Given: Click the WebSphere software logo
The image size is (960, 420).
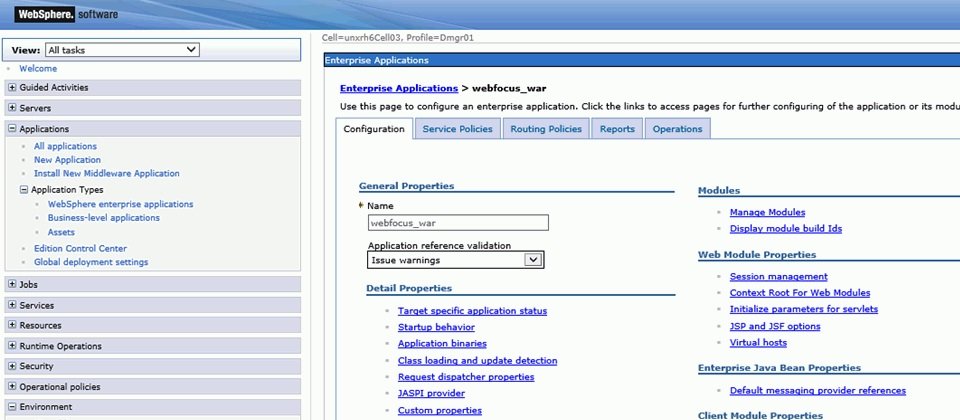Looking at the screenshot, I should pyautogui.click(x=66, y=14).
